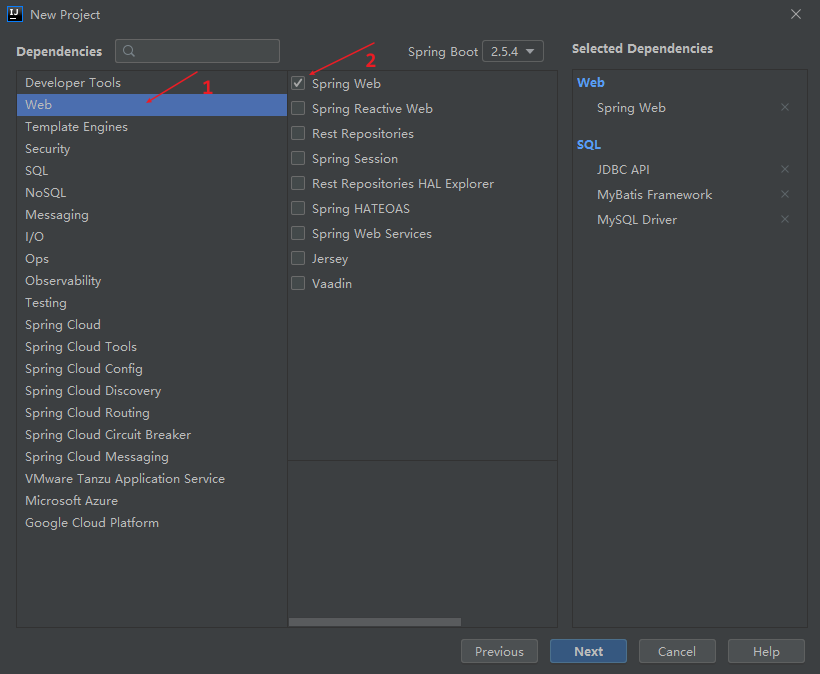The height and width of the screenshot is (674, 820).
Task: Click the horizontal scrollbar in description pane
Action: (374, 622)
